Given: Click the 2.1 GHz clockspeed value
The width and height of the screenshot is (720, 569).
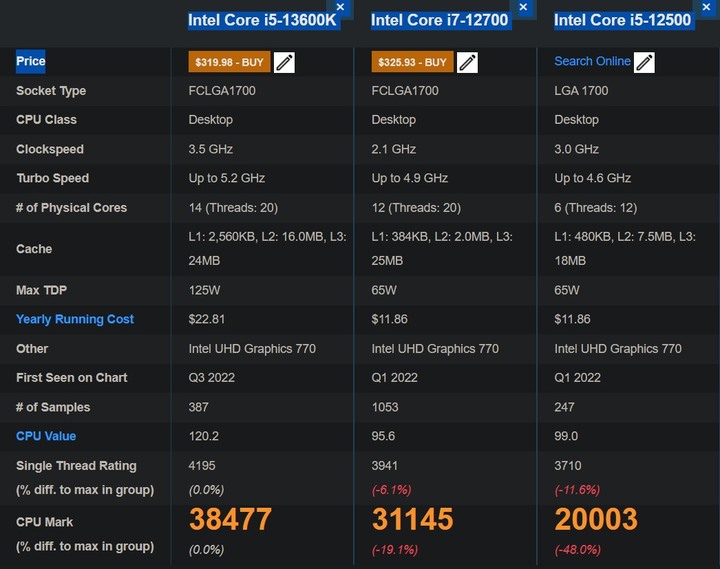Looking at the screenshot, I should pyautogui.click(x=394, y=149).
